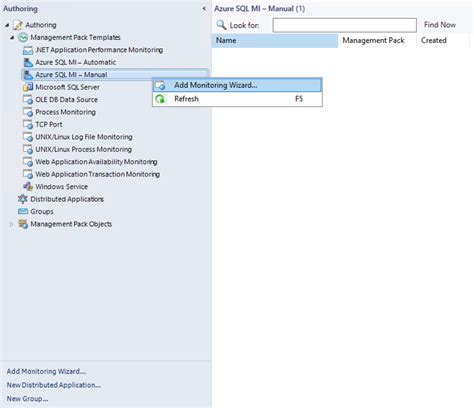Select Web Application Availability Monitoring template
The image size is (474, 408).
(x=96, y=162)
